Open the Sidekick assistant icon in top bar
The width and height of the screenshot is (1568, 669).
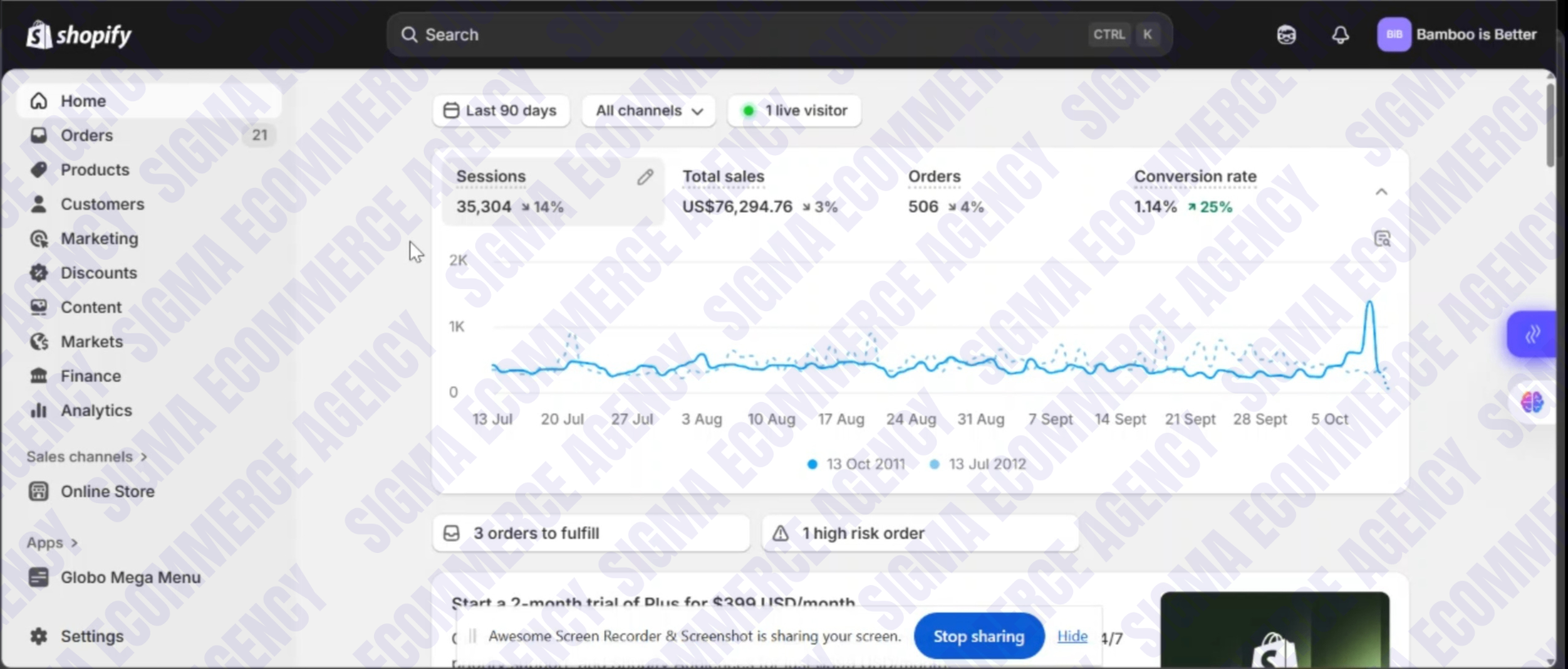(x=1286, y=35)
